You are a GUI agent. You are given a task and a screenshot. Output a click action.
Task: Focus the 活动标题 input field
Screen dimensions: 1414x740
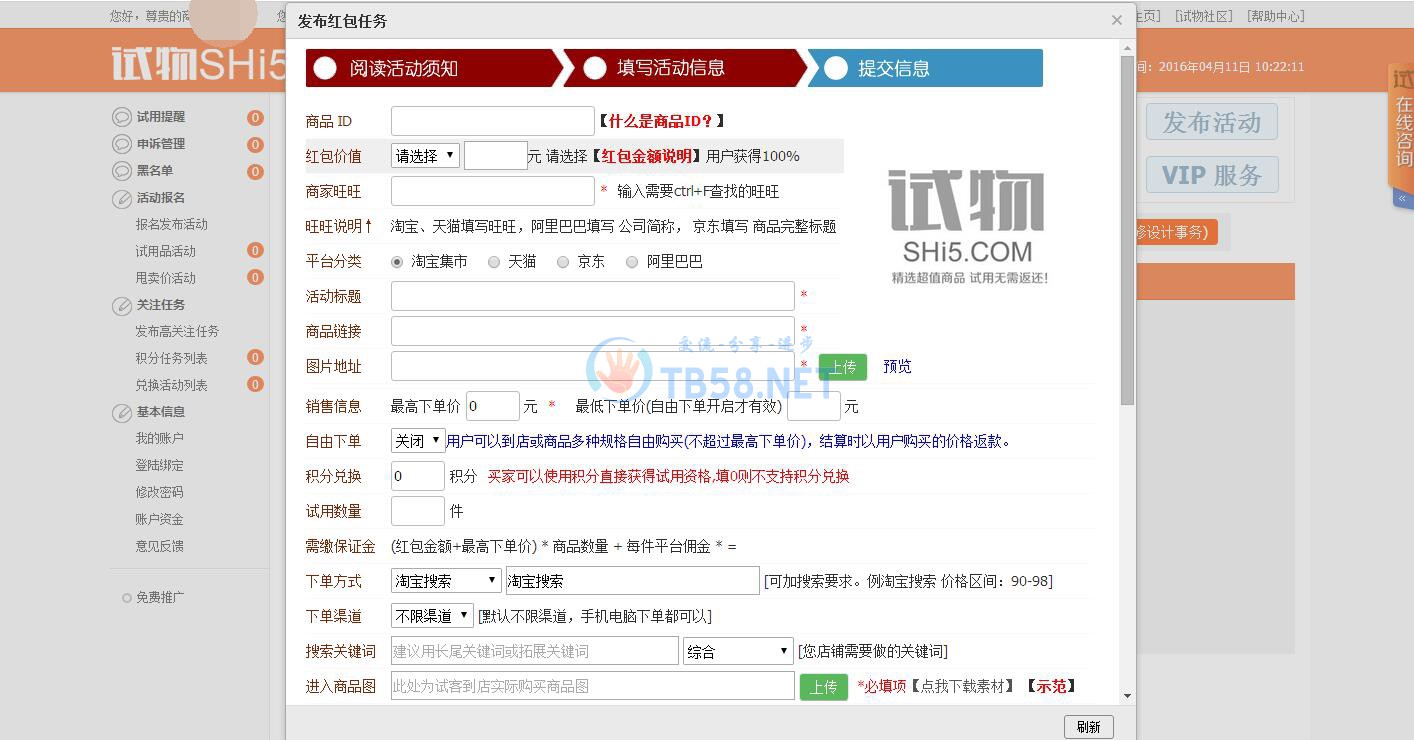593,296
